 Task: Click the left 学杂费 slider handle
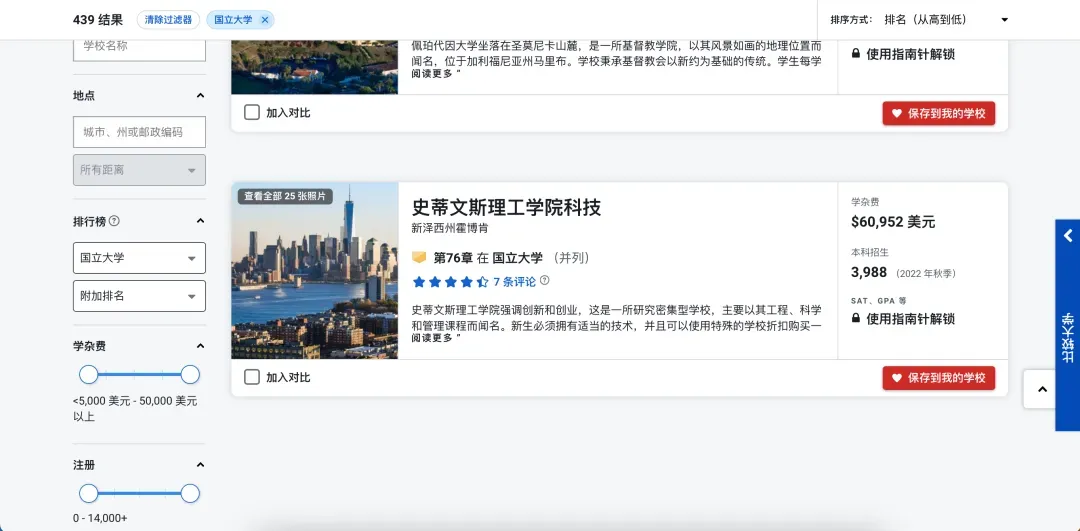pyautogui.click(x=89, y=375)
